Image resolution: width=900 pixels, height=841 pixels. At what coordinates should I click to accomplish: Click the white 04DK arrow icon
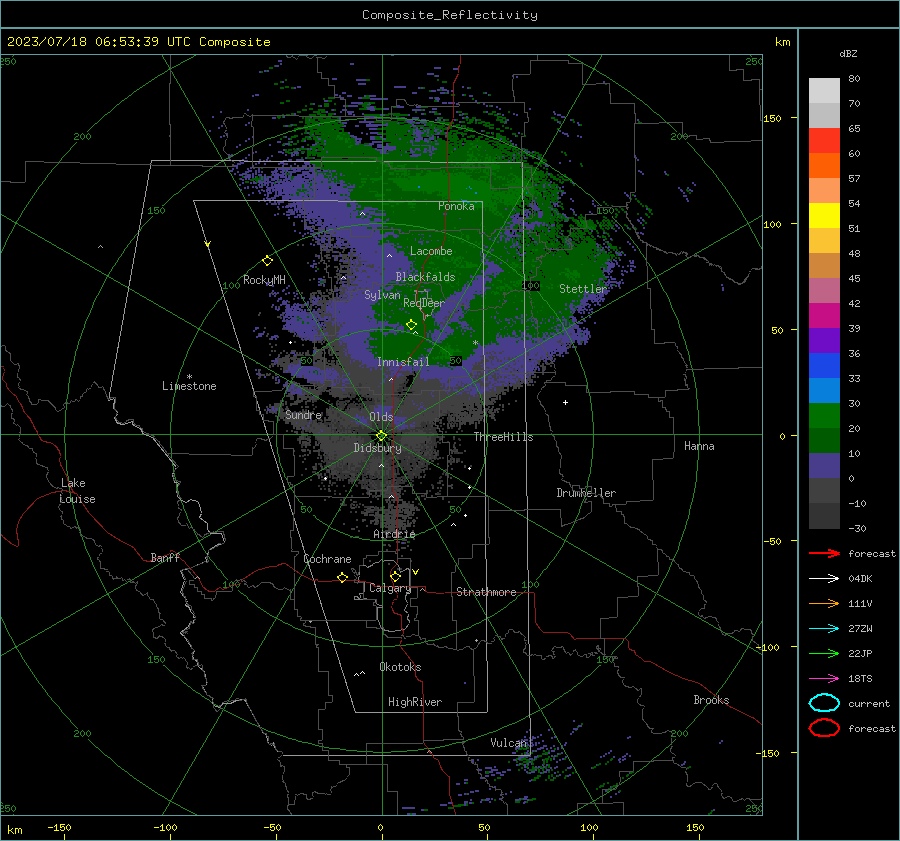[x=824, y=578]
